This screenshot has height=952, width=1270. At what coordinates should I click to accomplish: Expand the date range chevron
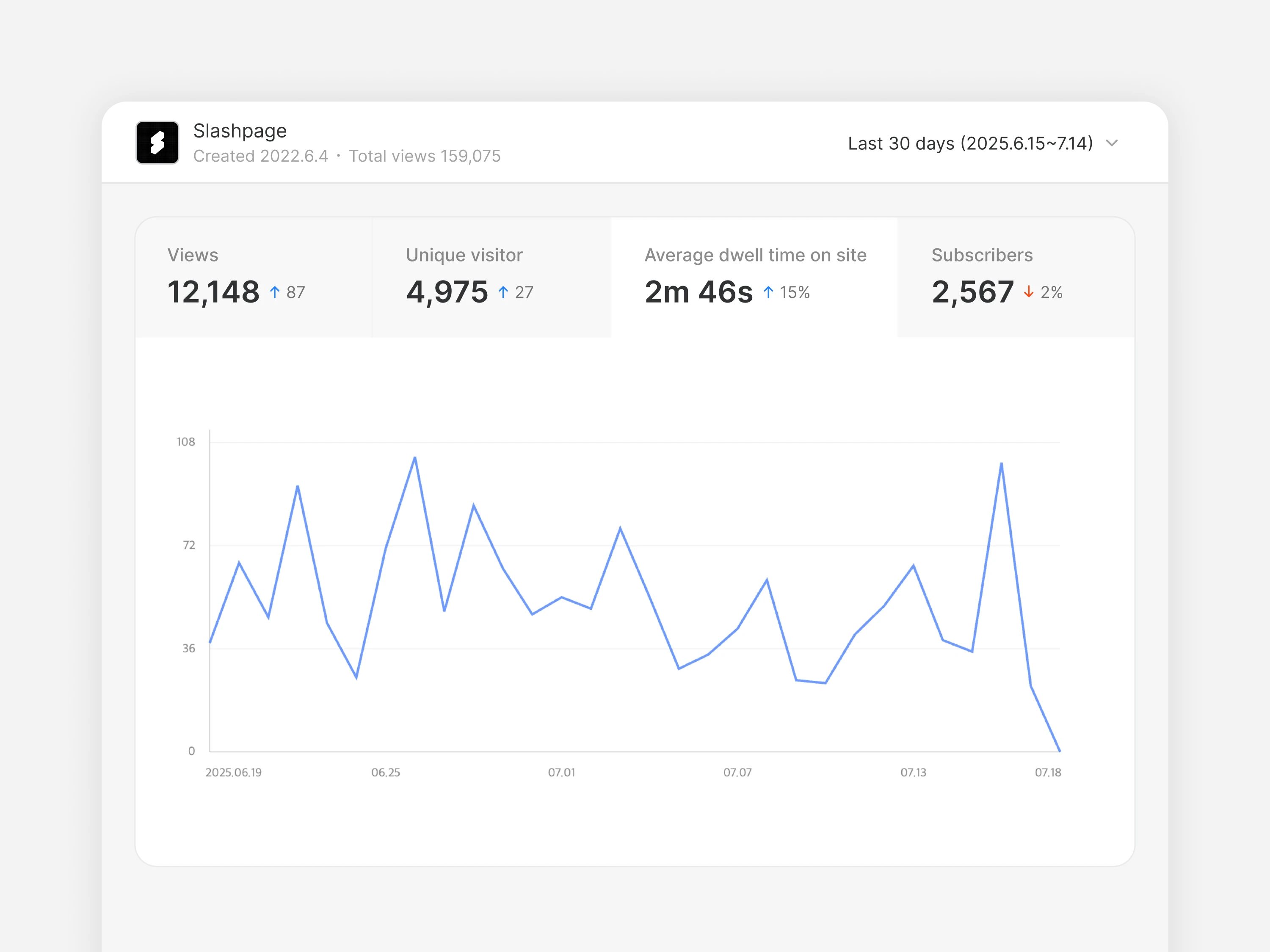(x=1112, y=143)
